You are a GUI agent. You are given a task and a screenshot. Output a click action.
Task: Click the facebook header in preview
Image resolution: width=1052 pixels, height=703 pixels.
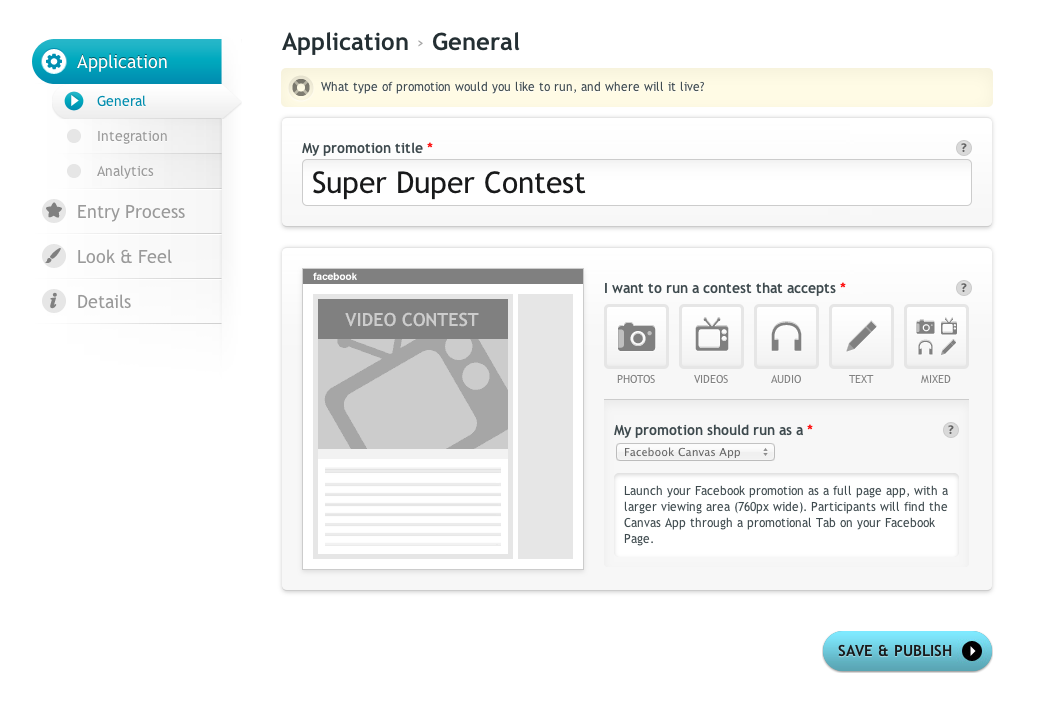pos(443,276)
